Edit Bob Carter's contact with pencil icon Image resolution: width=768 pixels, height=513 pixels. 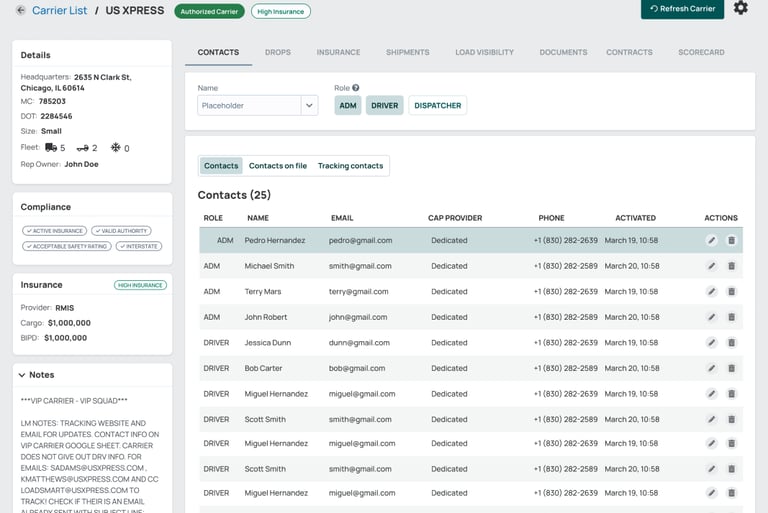pos(711,368)
